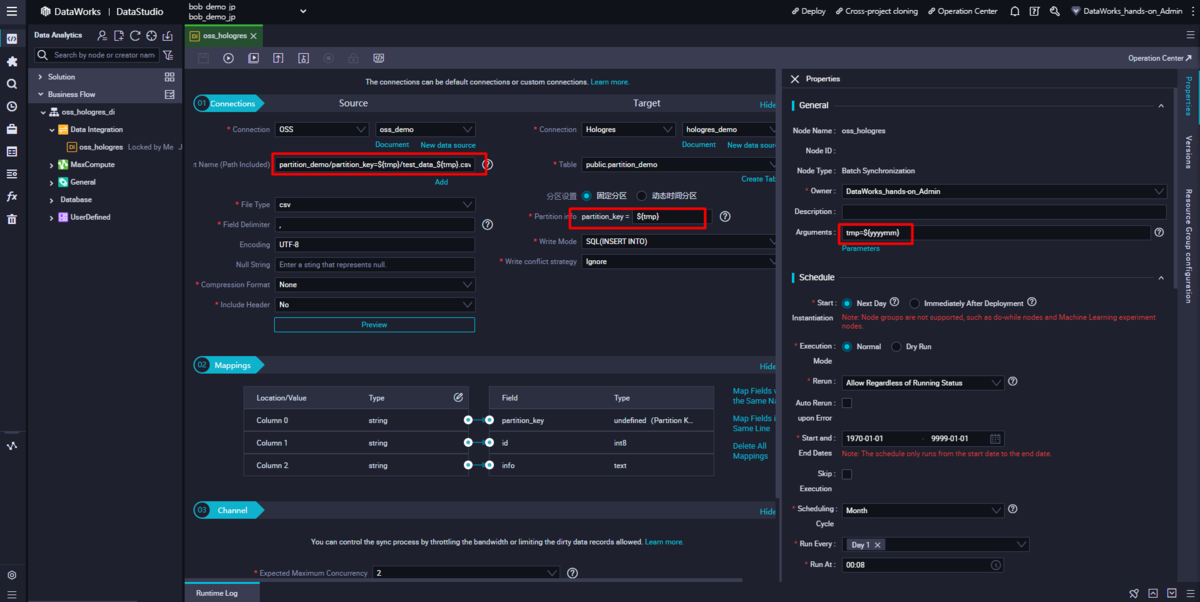The width and height of the screenshot is (1200, 602).
Task: Click the code conversion icon in toolbar
Action: click(x=378, y=58)
